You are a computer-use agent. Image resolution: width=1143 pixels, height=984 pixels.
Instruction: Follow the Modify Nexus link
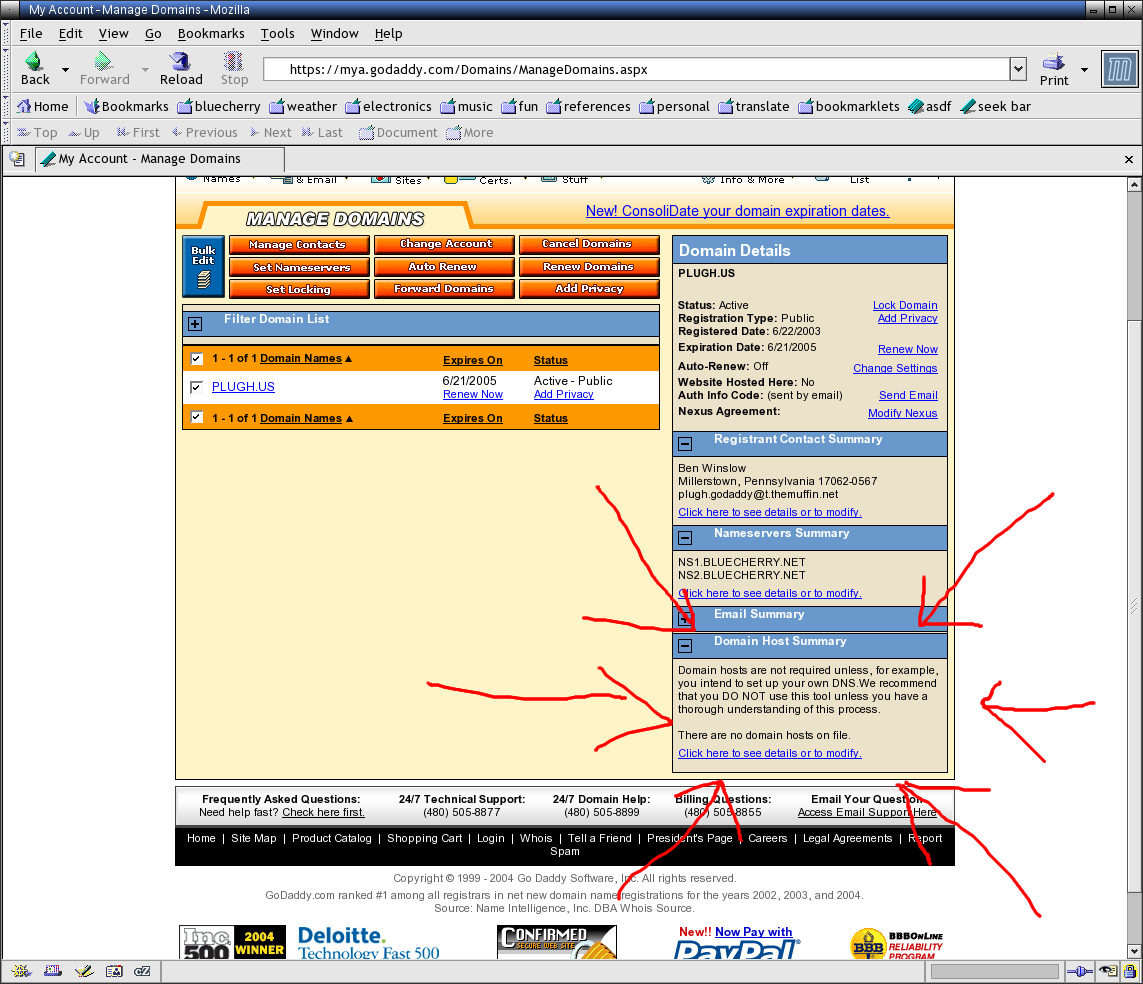coord(902,413)
